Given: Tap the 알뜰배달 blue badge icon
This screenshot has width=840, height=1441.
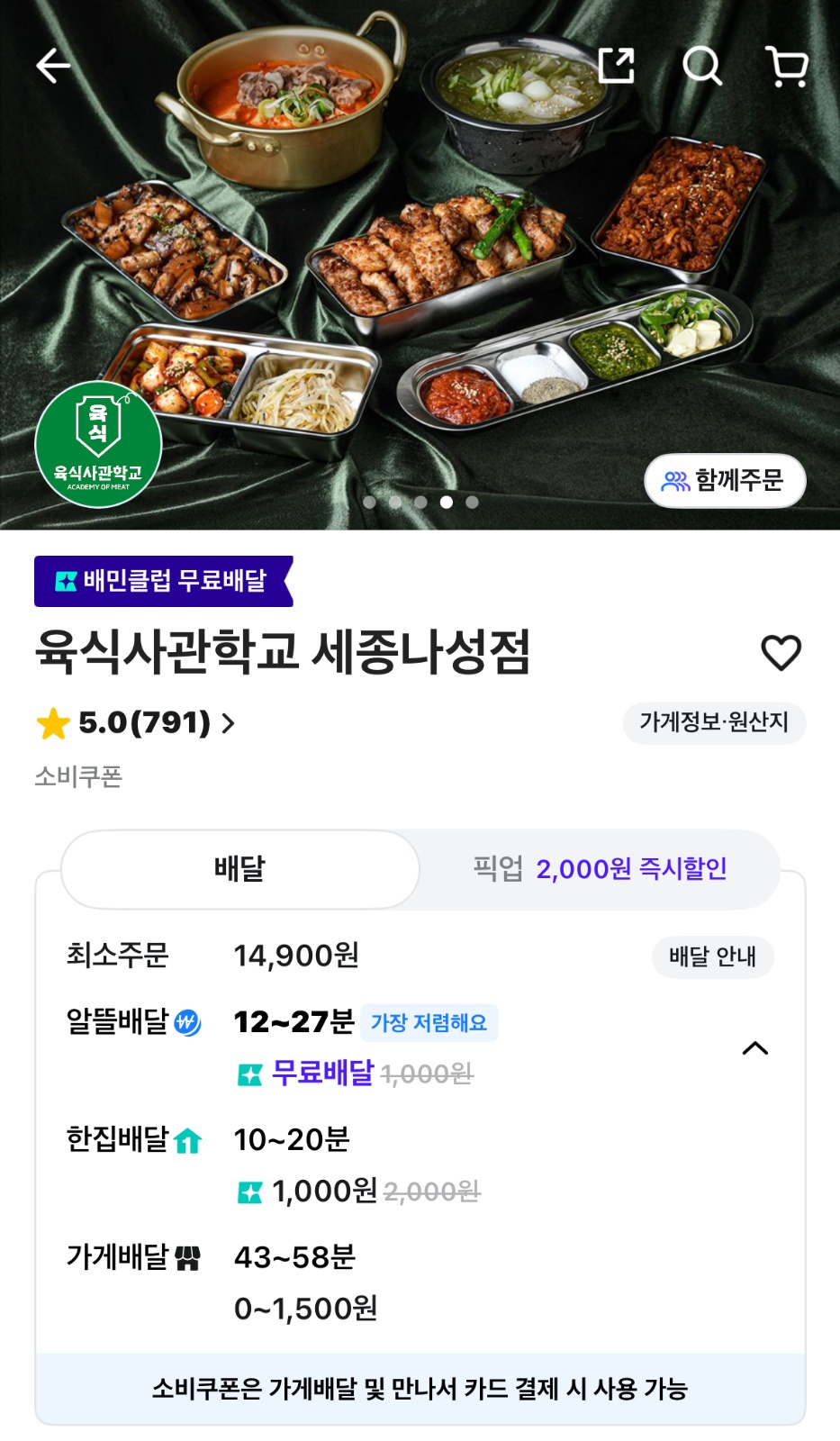Looking at the screenshot, I should [187, 1023].
